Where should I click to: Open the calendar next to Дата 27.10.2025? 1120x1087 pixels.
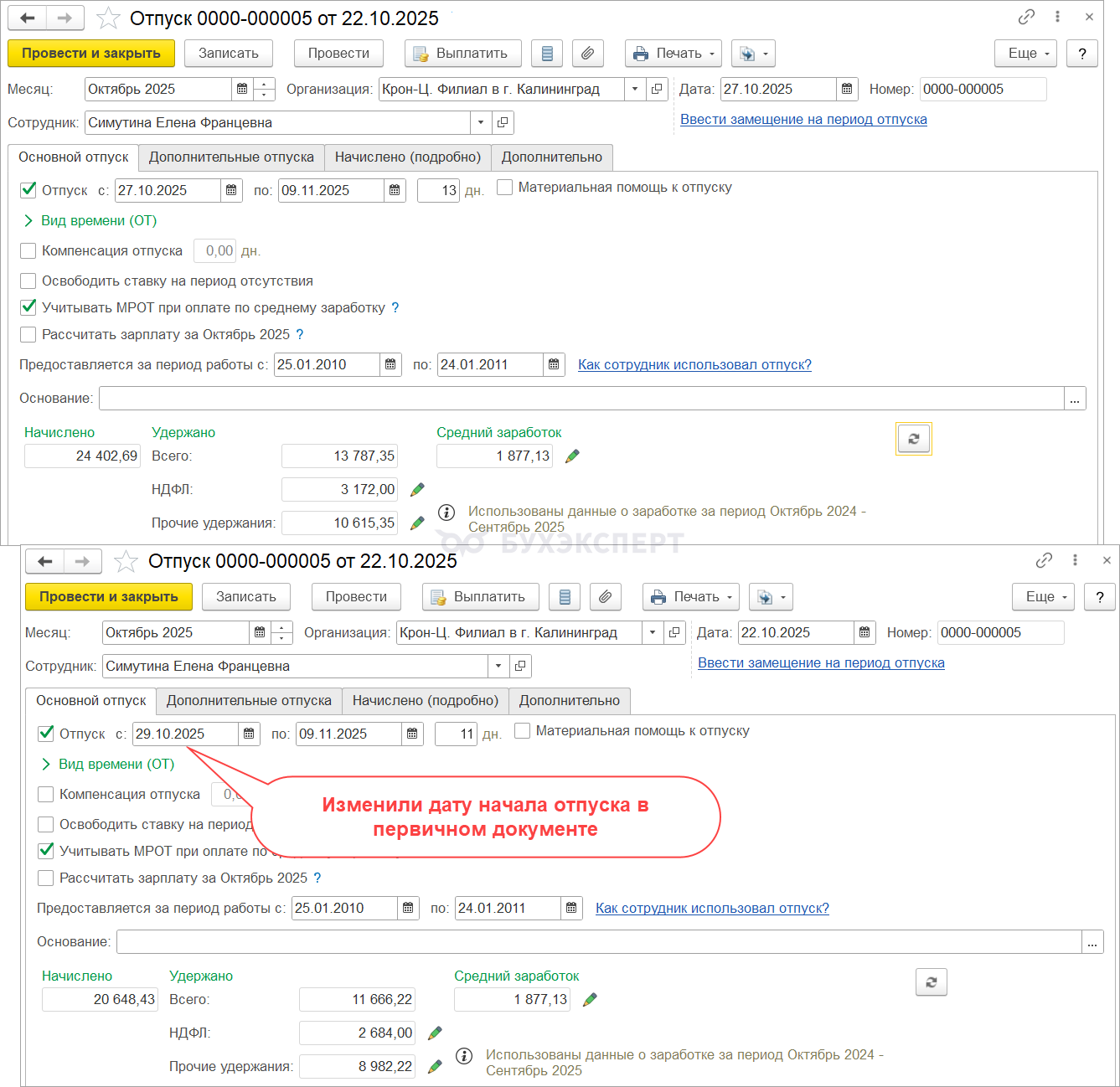[x=847, y=90]
